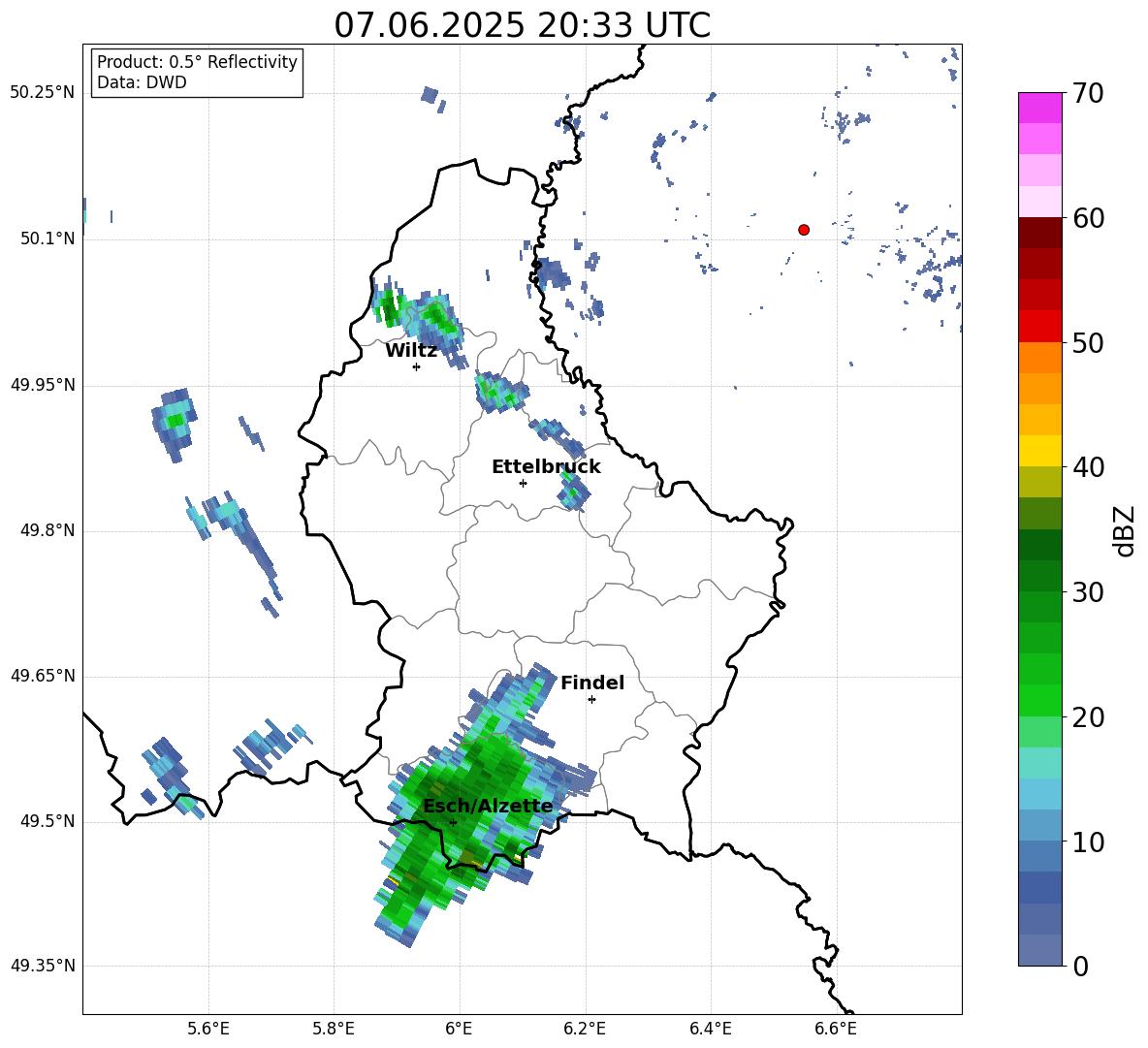1148x1048 pixels.
Task: Click the Wiltz station cross marker
Action: tap(416, 366)
